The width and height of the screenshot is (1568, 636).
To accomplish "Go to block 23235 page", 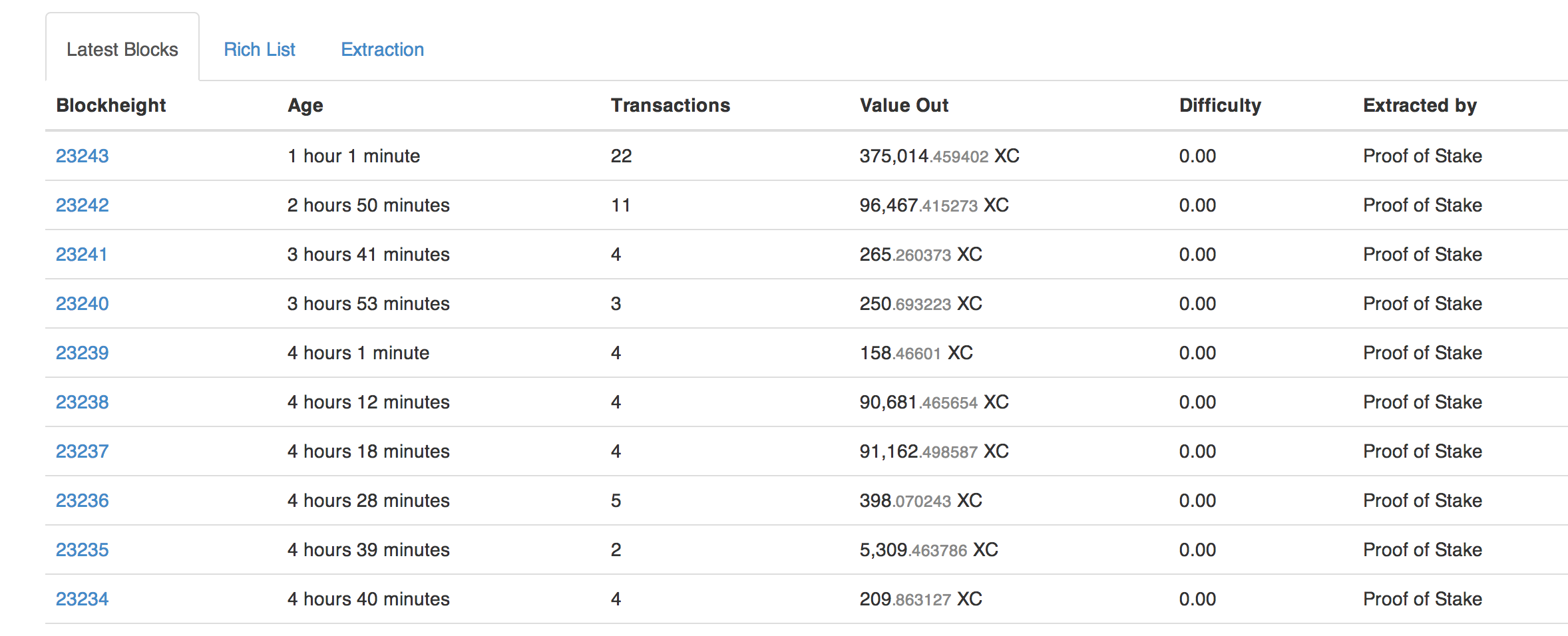I will tap(83, 550).
